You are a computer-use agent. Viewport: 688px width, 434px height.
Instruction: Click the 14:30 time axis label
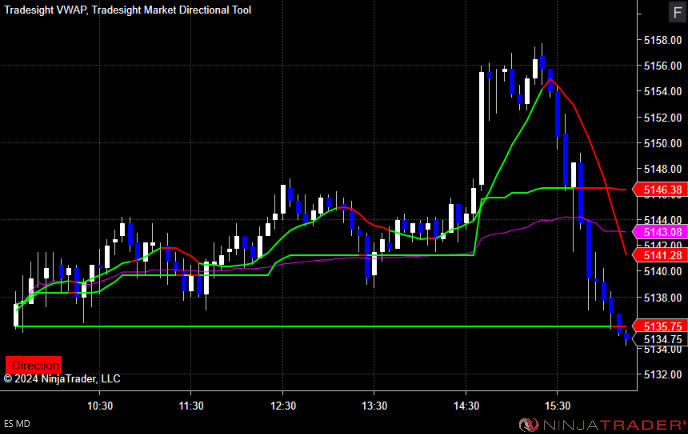(x=466, y=406)
